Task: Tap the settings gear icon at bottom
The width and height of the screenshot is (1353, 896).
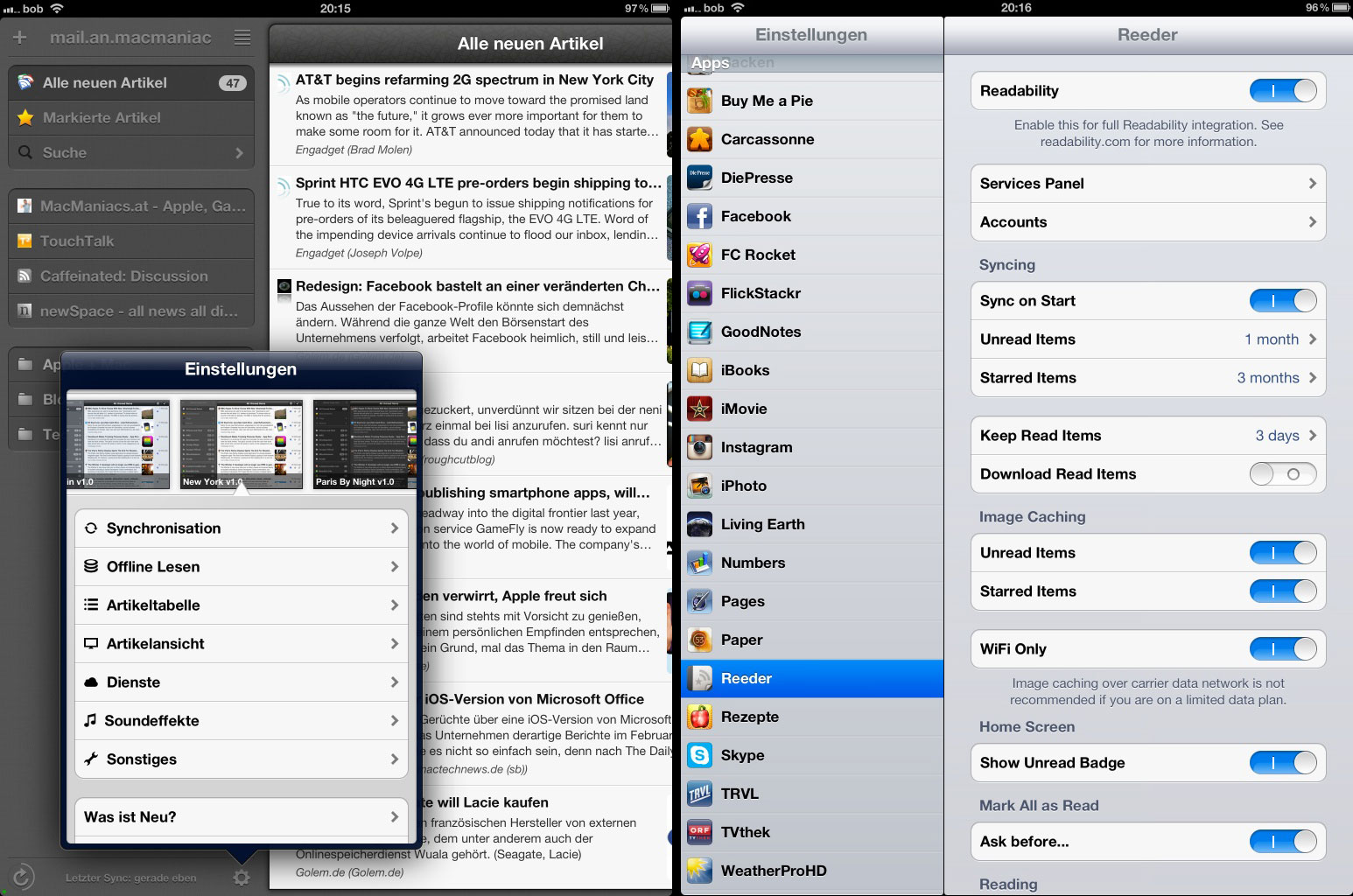Action: coord(242,877)
